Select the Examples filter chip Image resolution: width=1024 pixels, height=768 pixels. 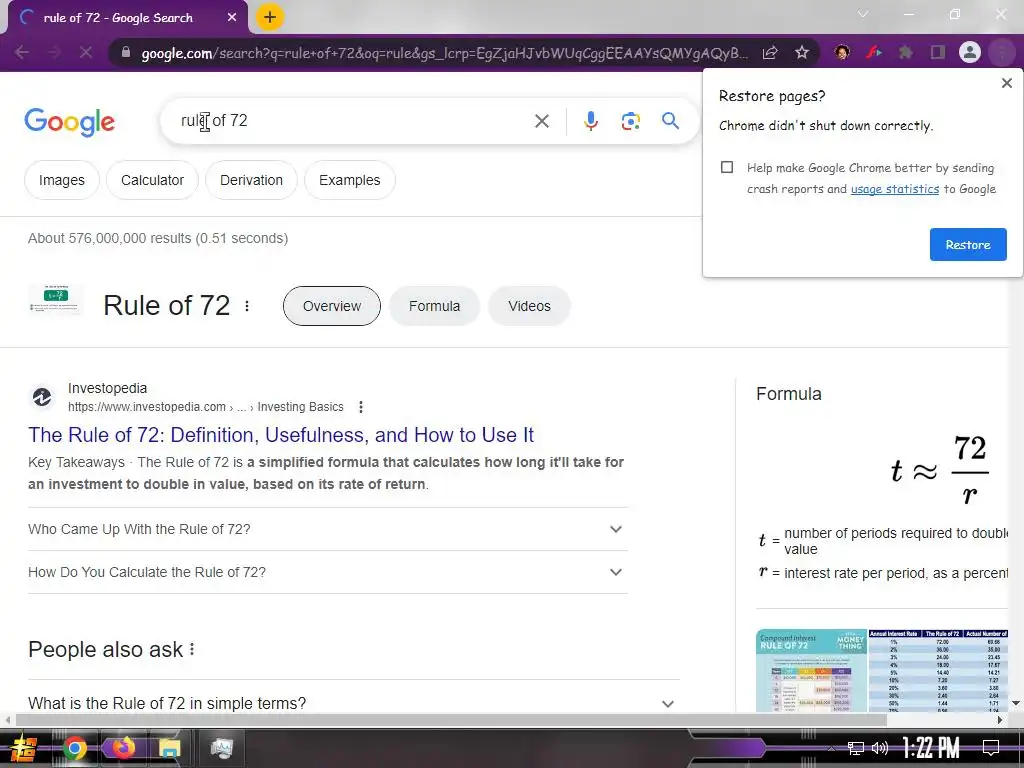[x=349, y=180]
